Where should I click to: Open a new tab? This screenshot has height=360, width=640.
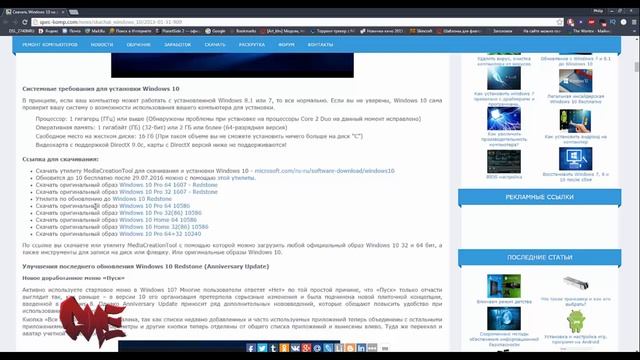74,12
